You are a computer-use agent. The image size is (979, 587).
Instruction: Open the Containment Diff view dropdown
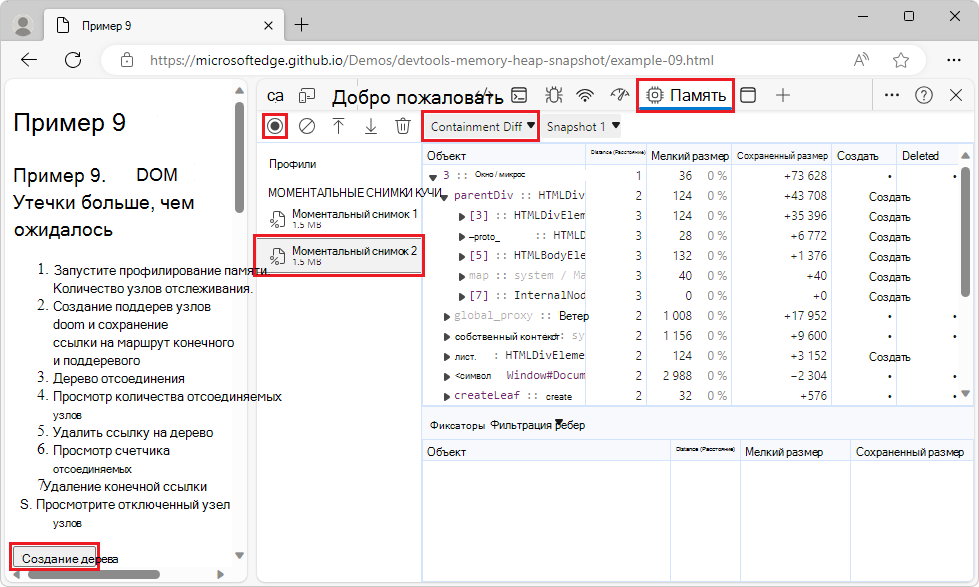(x=481, y=127)
